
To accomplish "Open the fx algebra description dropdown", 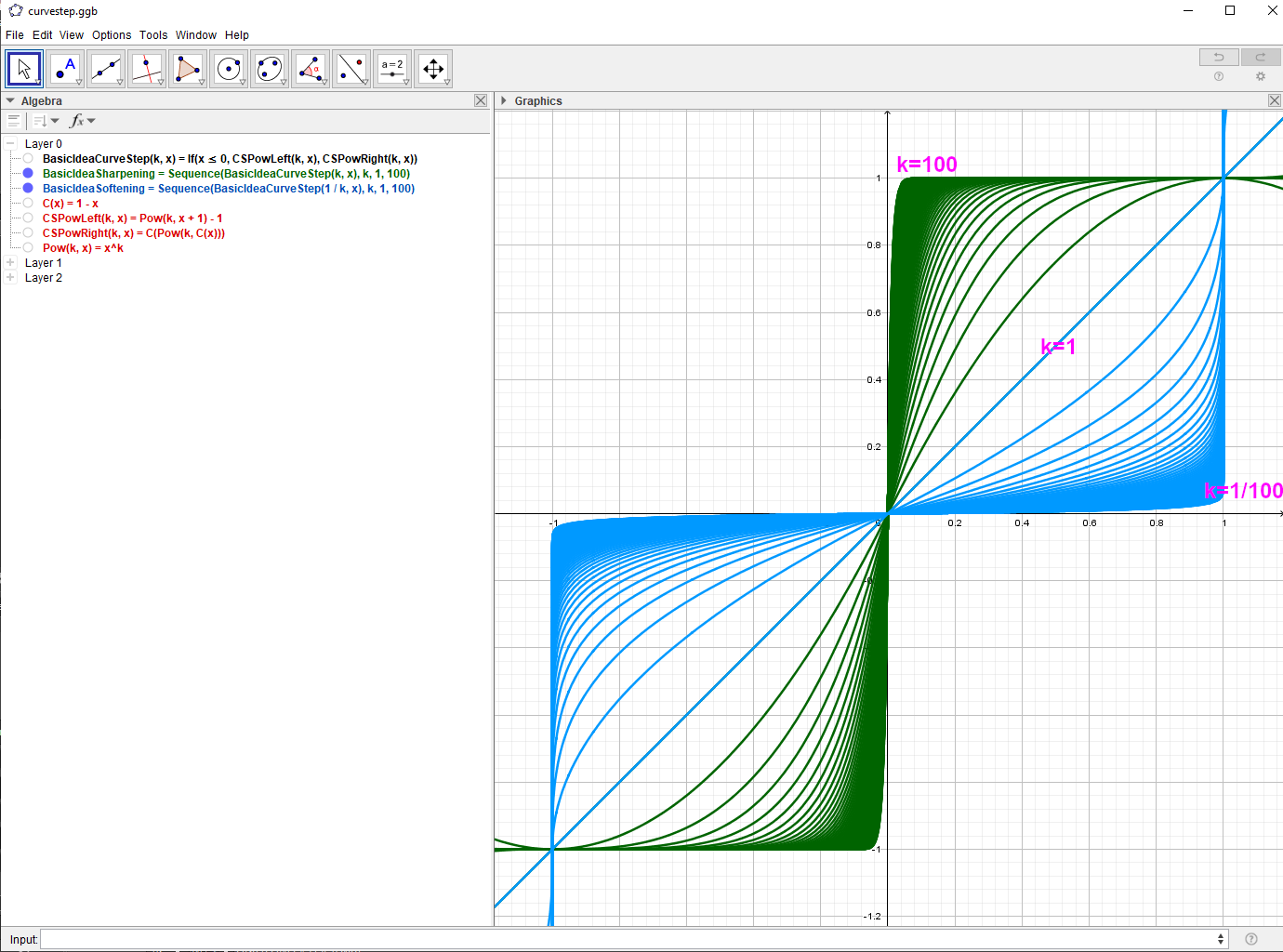I will [x=83, y=121].
